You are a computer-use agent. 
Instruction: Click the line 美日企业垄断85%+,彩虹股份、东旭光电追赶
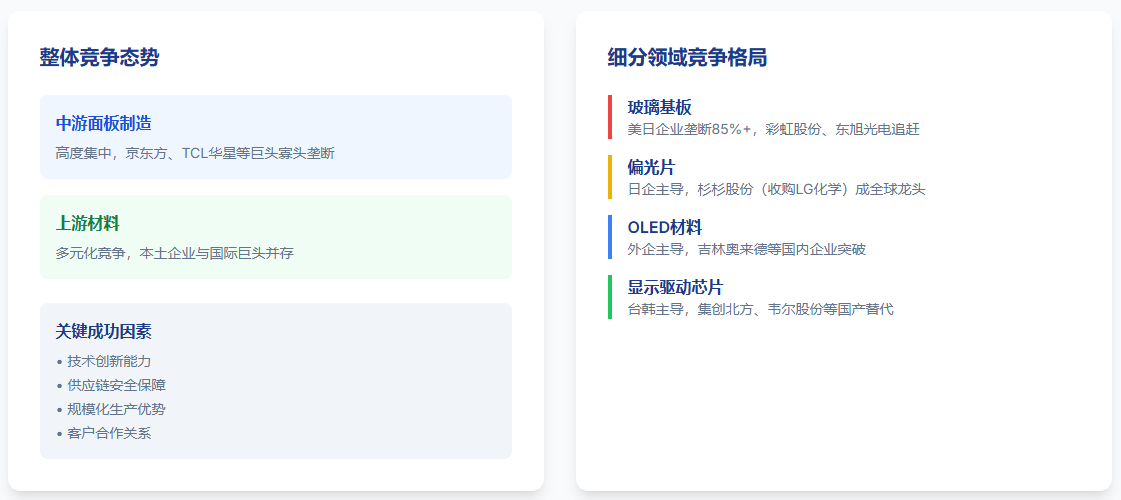tap(774, 129)
